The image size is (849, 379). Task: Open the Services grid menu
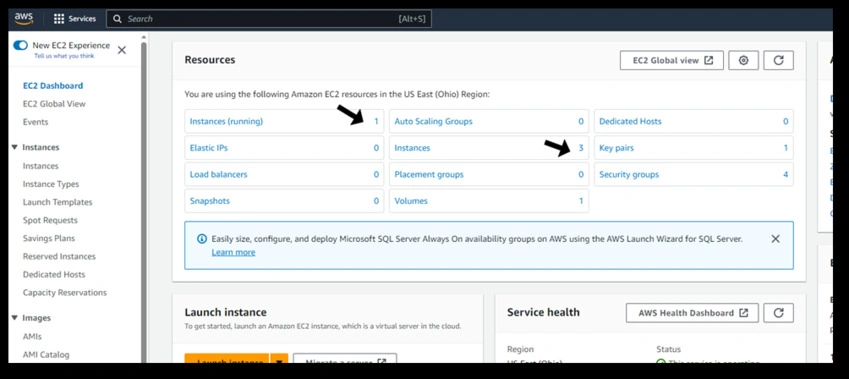coord(75,19)
